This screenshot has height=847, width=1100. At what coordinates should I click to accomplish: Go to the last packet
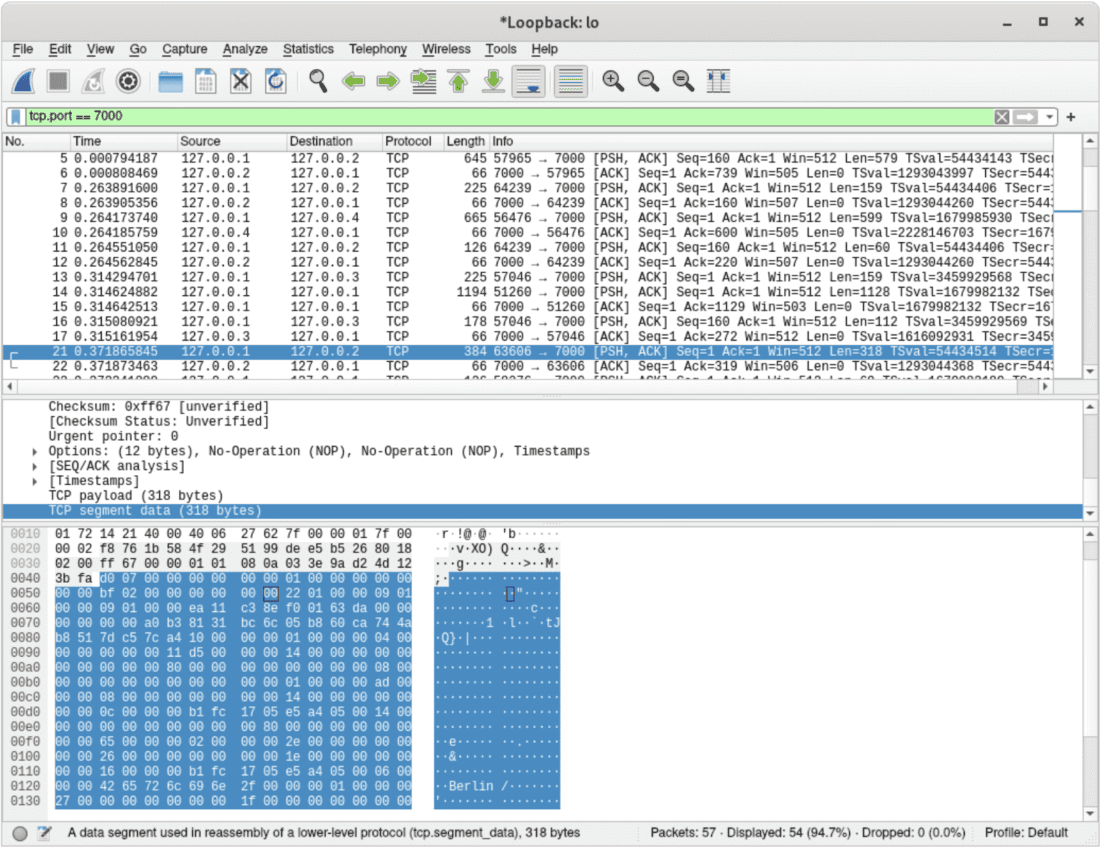[493, 81]
